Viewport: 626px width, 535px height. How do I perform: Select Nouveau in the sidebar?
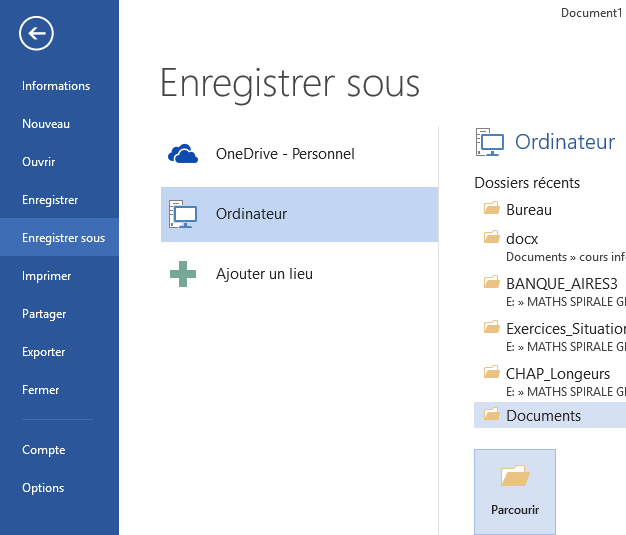click(46, 124)
